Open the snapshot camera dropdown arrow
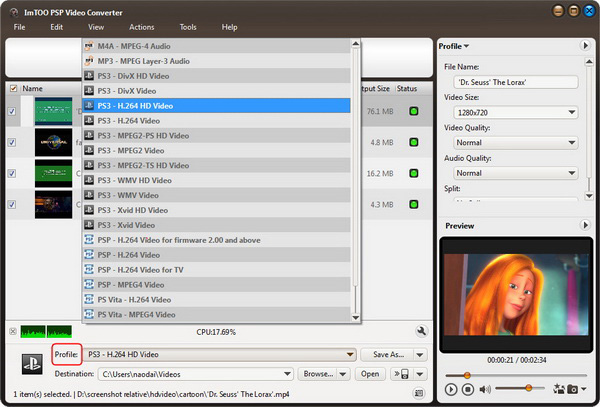Screen dimensions: 600x407 click(584, 389)
